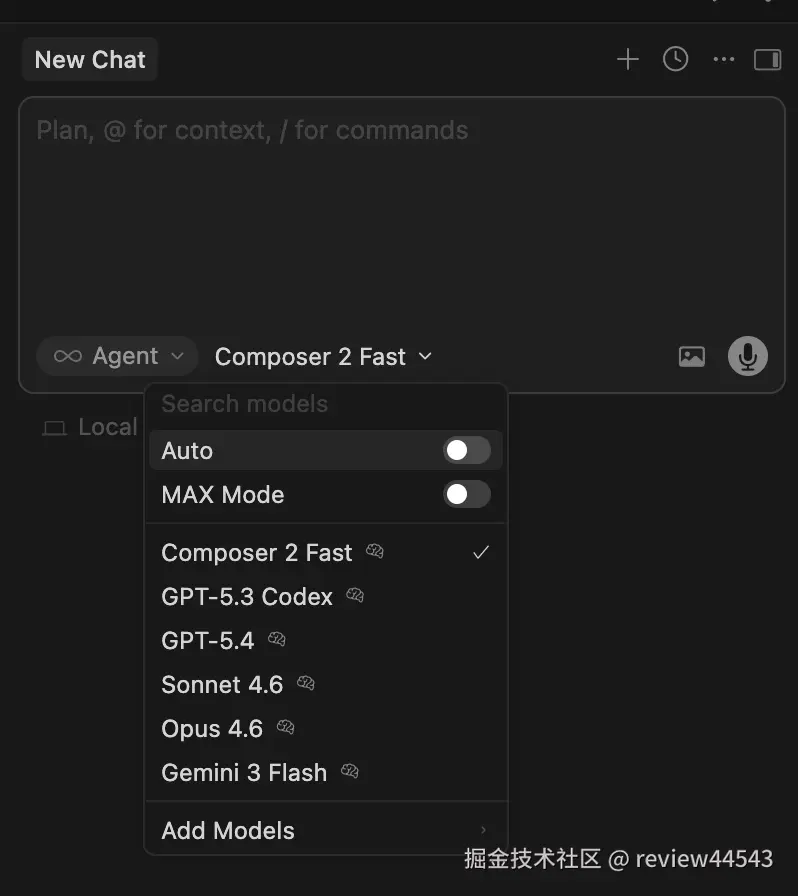The width and height of the screenshot is (798, 896).
Task: Open the three-dot more options menu
Action: [724, 60]
